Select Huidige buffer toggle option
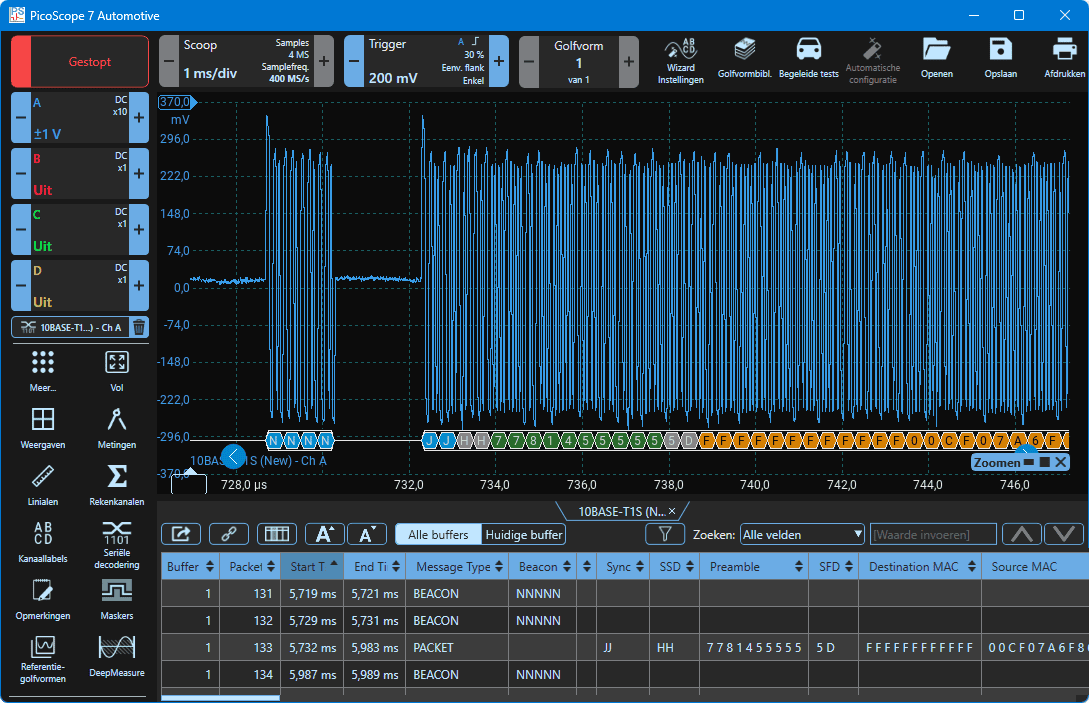1089x703 pixels. (523, 535)
